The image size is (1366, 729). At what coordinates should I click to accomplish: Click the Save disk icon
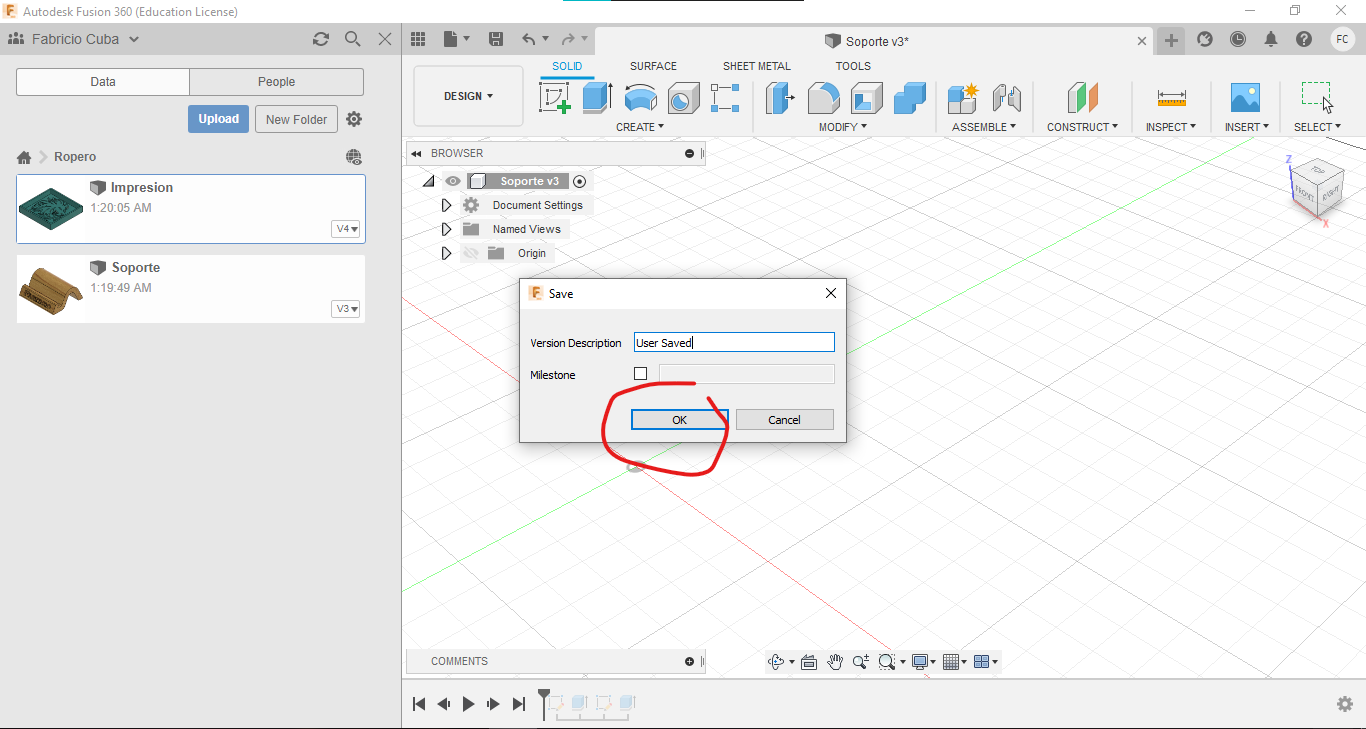(x=496, y=39)
